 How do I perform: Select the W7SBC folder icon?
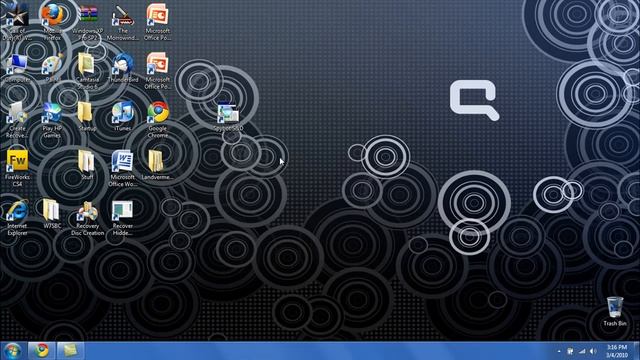[x=52, y=211]
